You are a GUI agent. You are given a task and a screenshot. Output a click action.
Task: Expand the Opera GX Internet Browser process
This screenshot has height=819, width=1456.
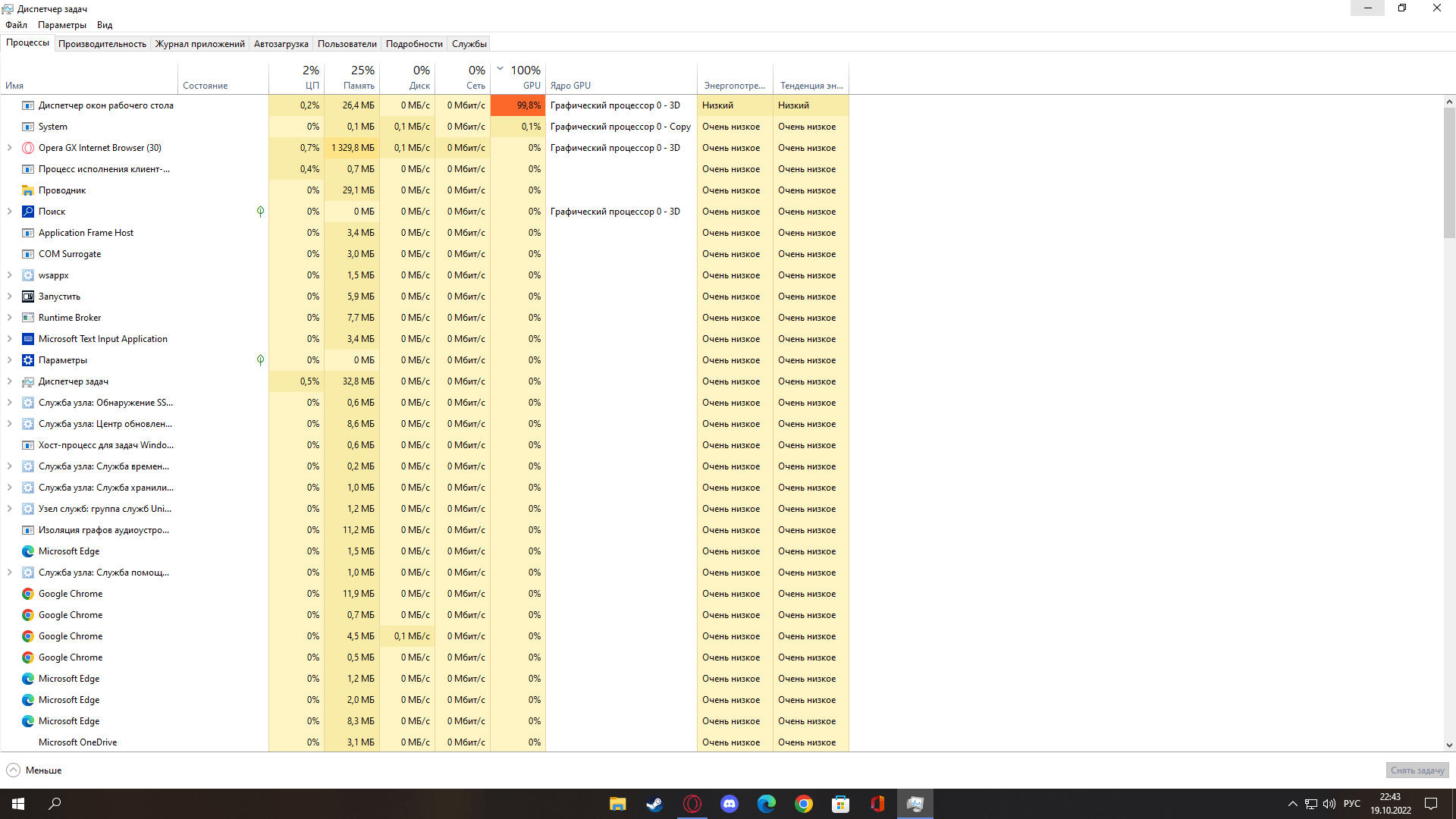[10, 147]
